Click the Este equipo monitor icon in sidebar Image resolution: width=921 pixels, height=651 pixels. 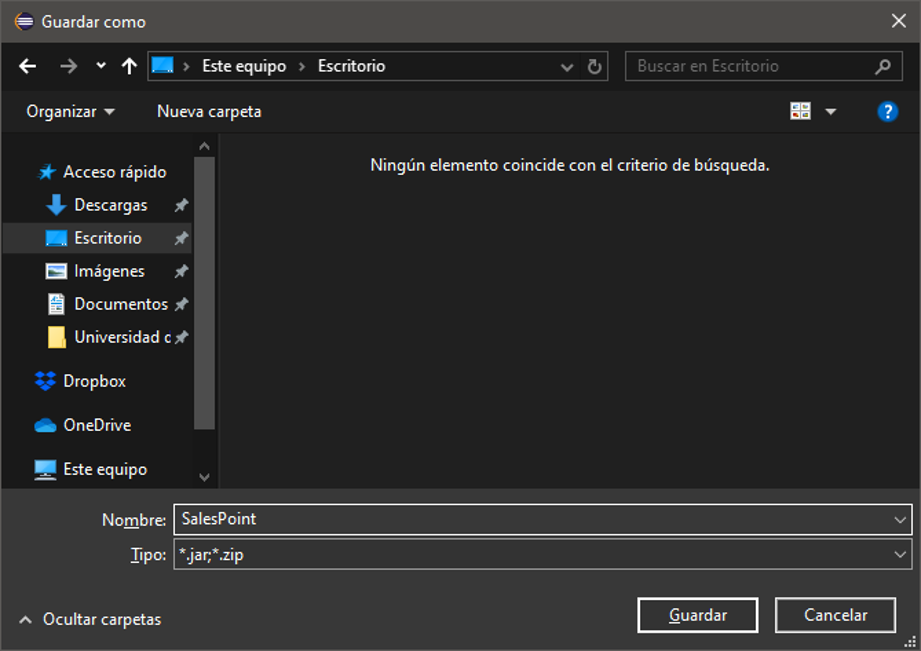[x=45, y=470]
